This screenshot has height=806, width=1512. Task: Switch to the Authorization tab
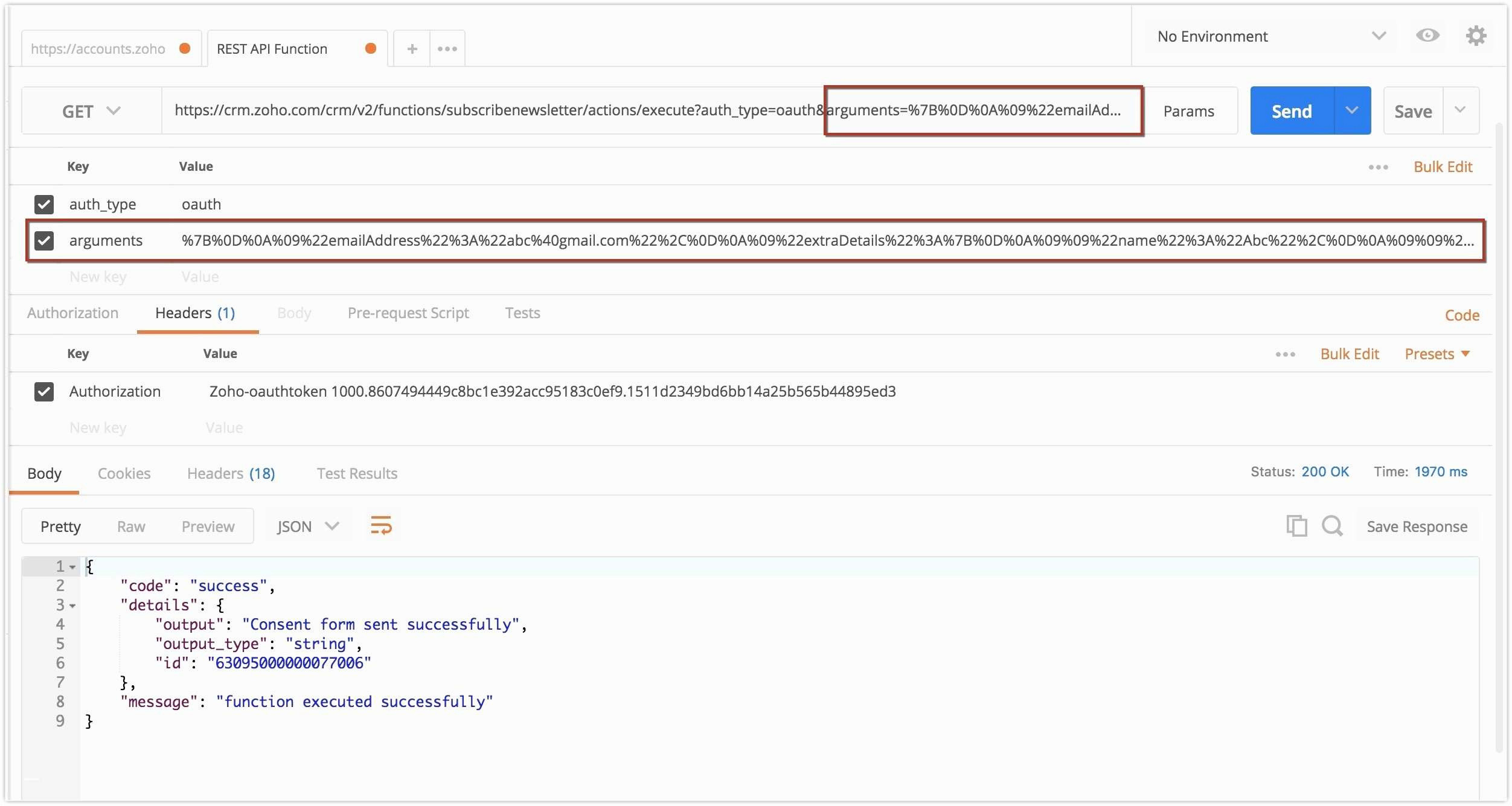tap(72, 312)
